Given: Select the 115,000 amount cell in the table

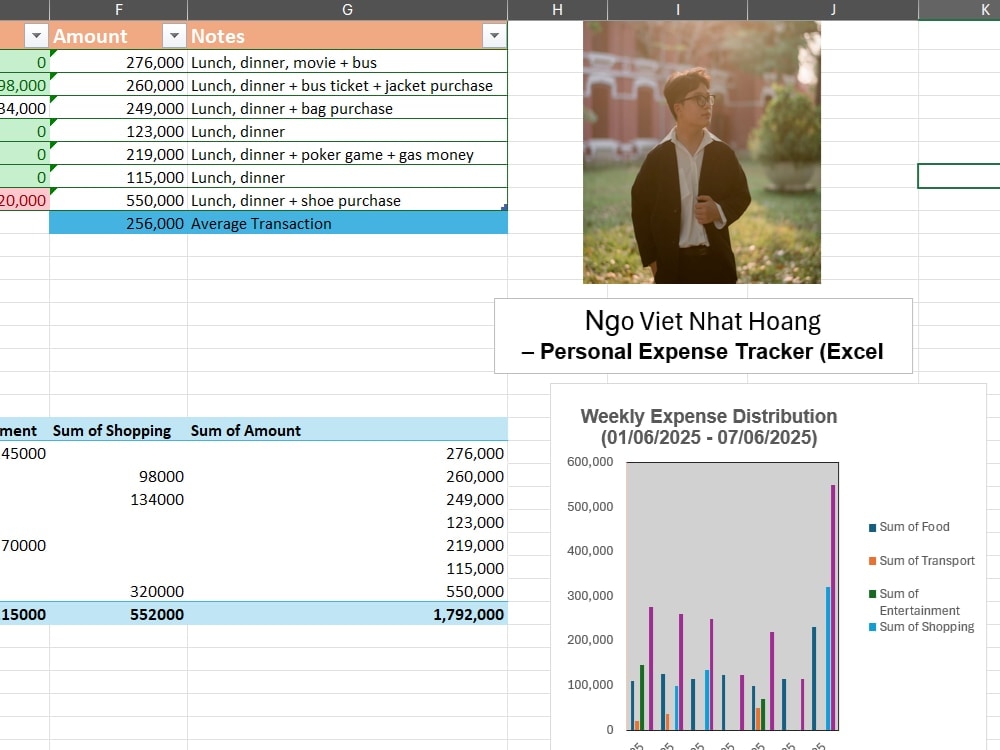Looking at the screenshot, I should [119, 177].
